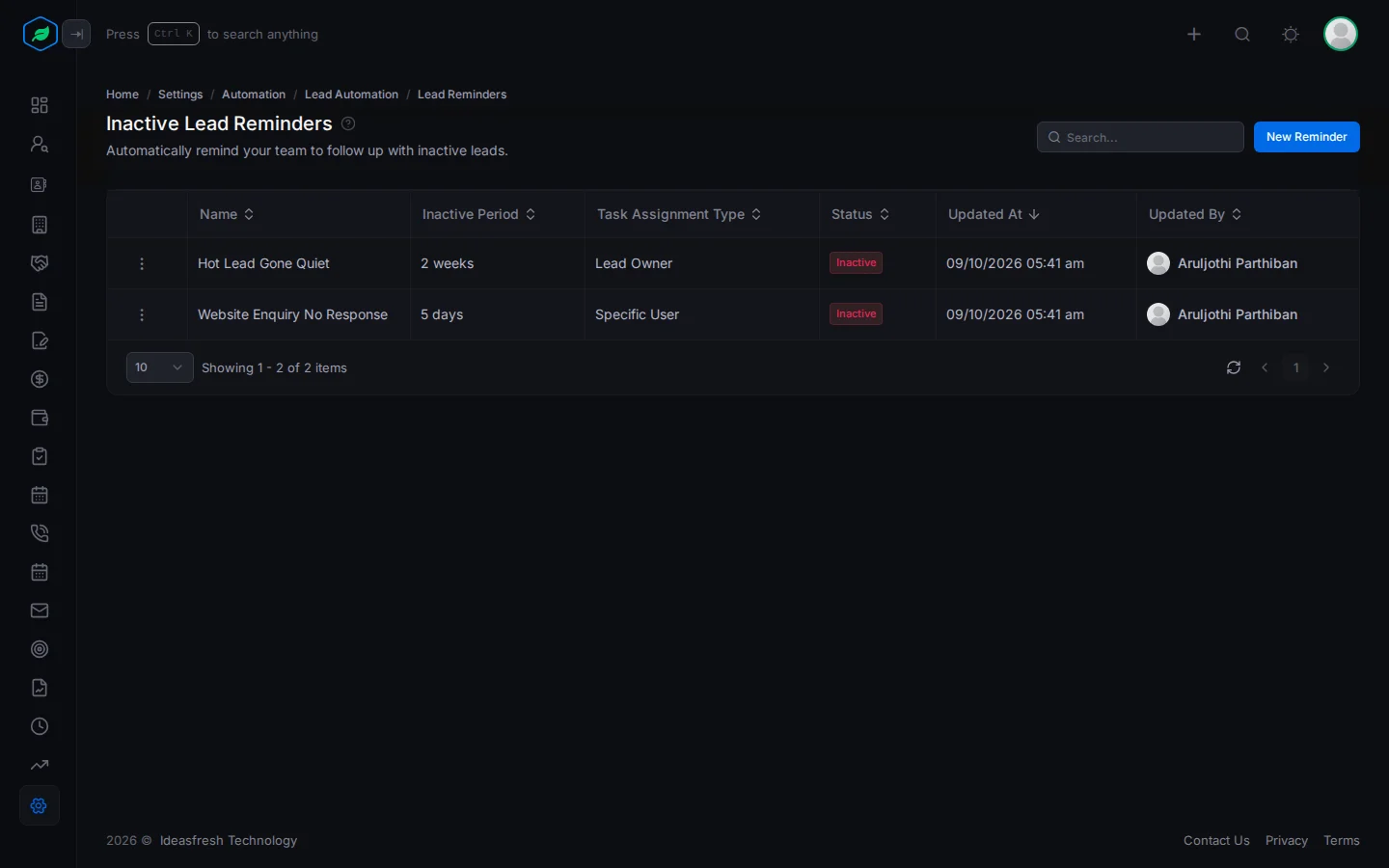Open the dashboard grid icon in sidebar
The image size is (1389, 868).
pos(40,105)
